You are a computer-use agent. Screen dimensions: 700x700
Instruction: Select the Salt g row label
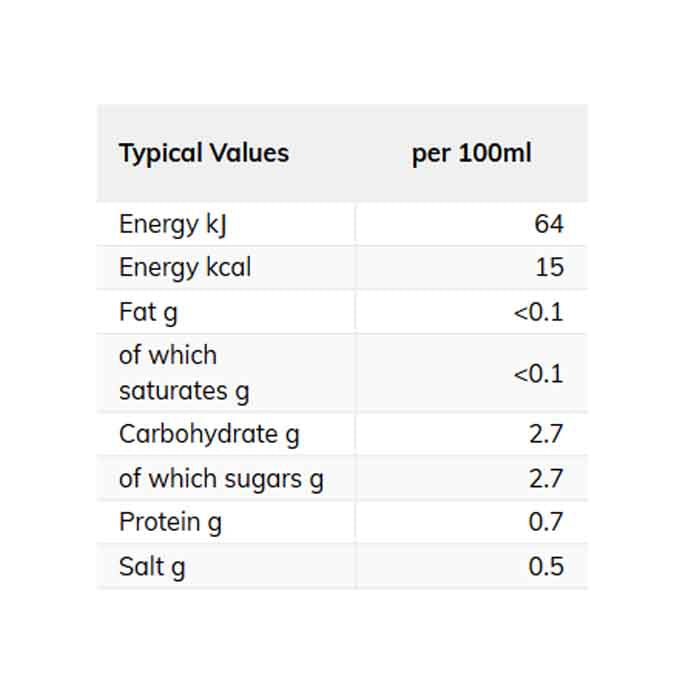click(x=152, y=566)
